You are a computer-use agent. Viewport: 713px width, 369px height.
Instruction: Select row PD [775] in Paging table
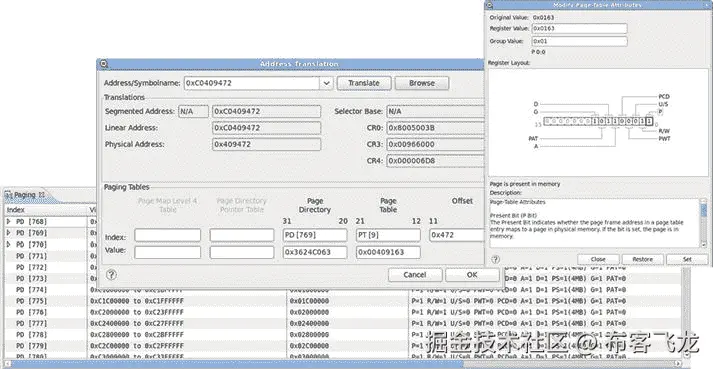pos(45,301)
